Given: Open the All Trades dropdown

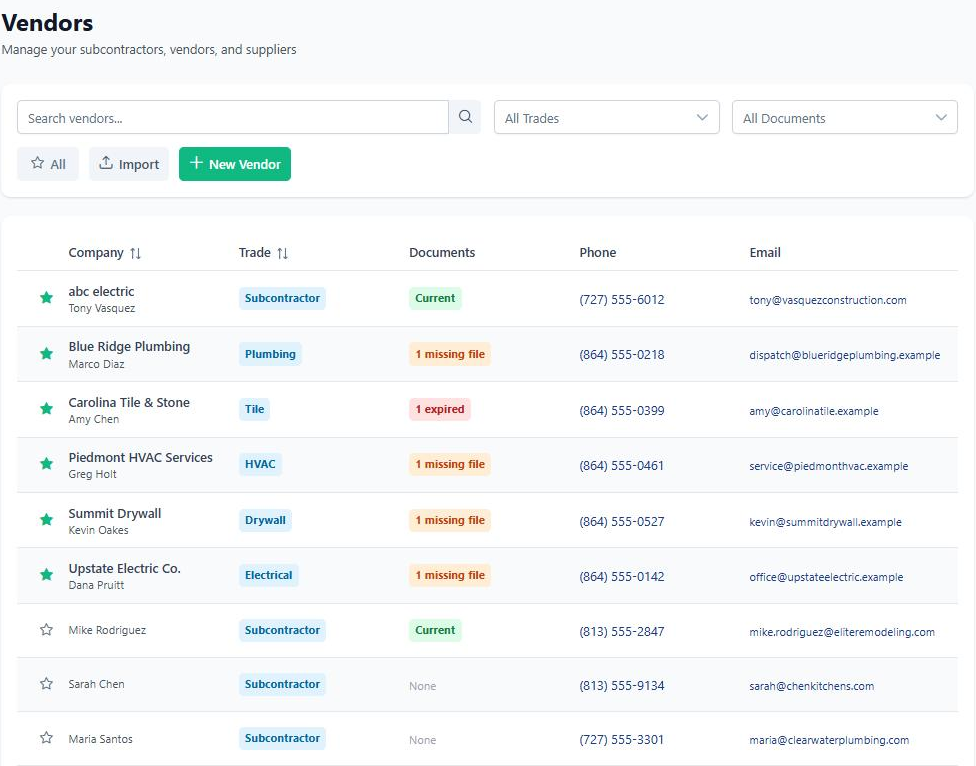Looking at the screenshot, I should pyautogui.click(x=606, y=118).
